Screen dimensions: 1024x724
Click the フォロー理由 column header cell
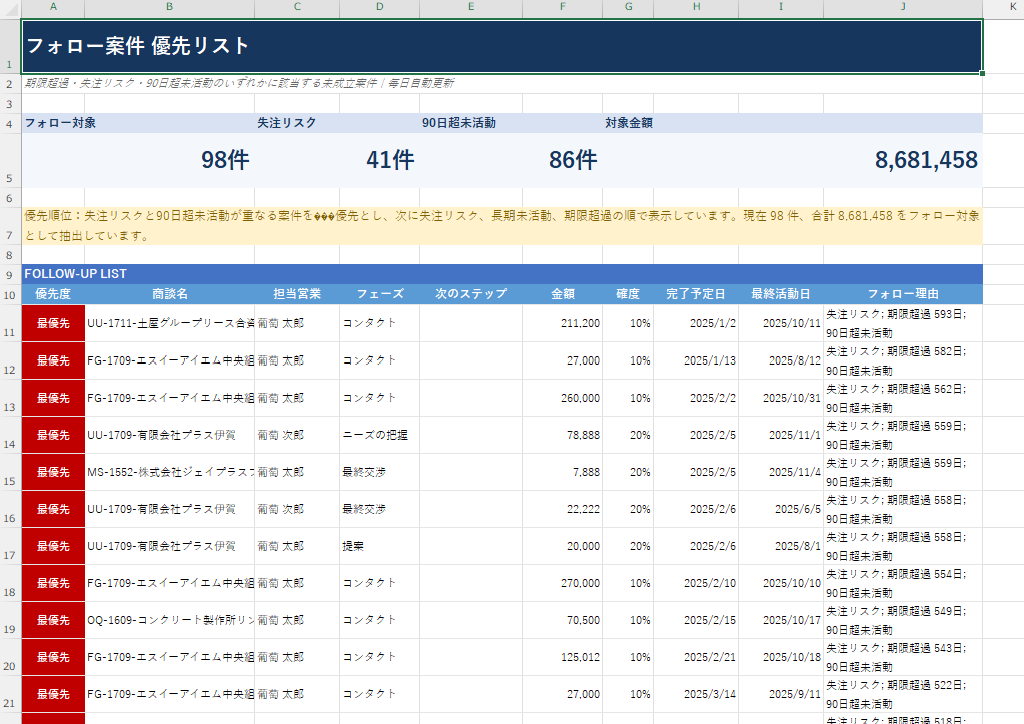[903, 294]
